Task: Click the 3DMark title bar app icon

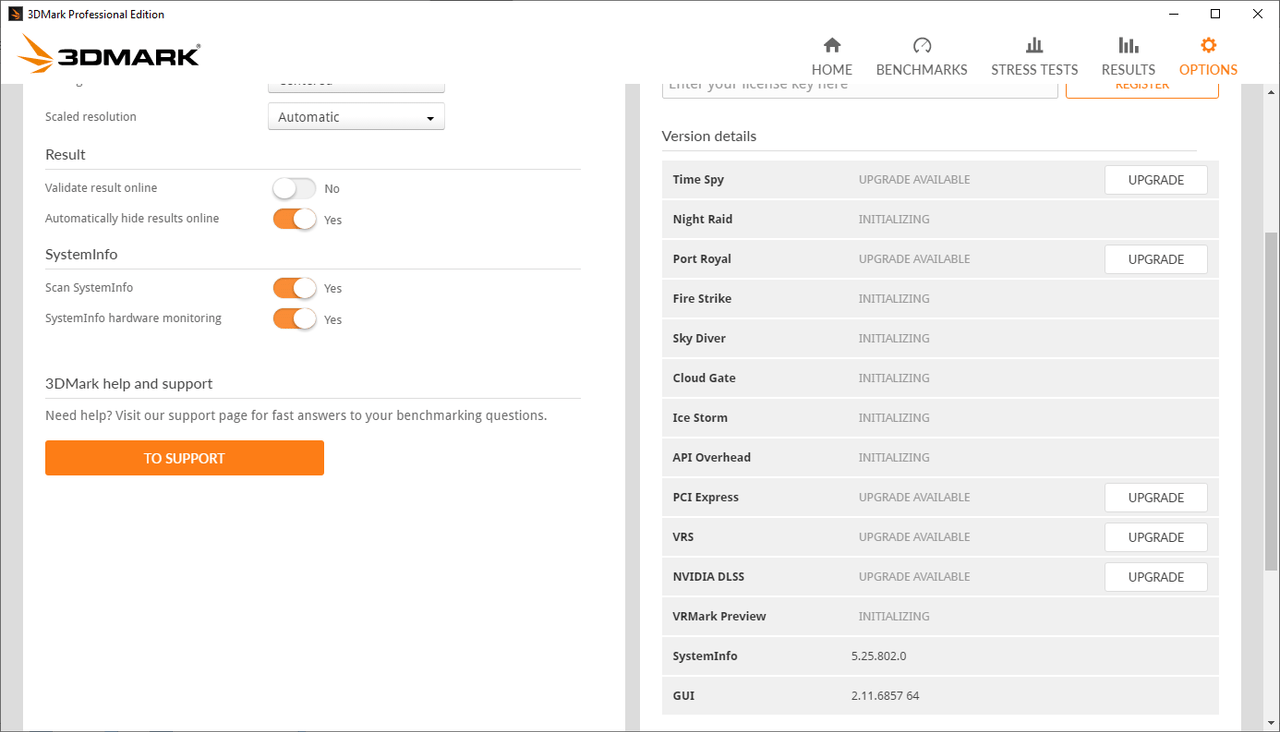Action: 15,14
